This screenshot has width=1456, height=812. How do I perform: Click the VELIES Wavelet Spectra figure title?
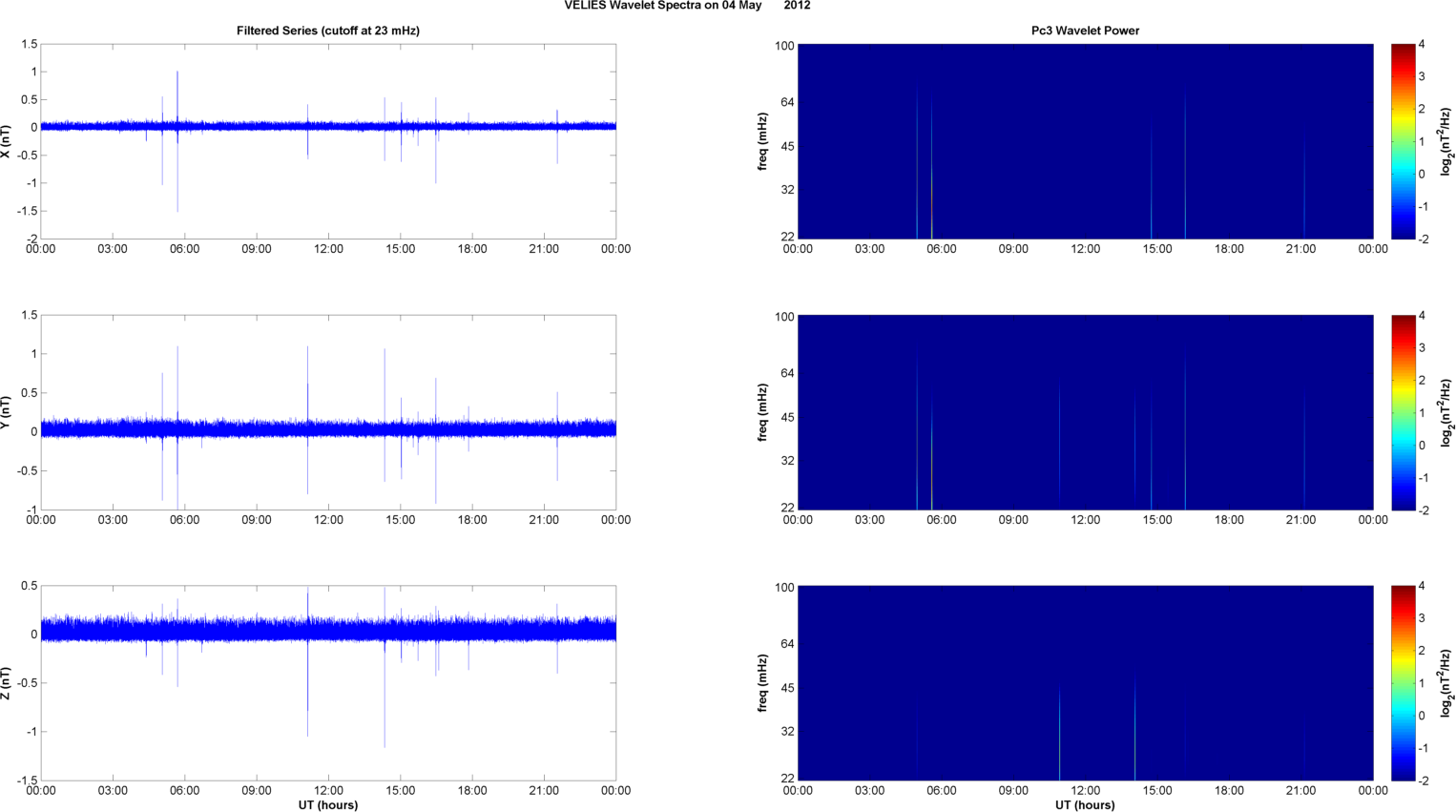687,6
